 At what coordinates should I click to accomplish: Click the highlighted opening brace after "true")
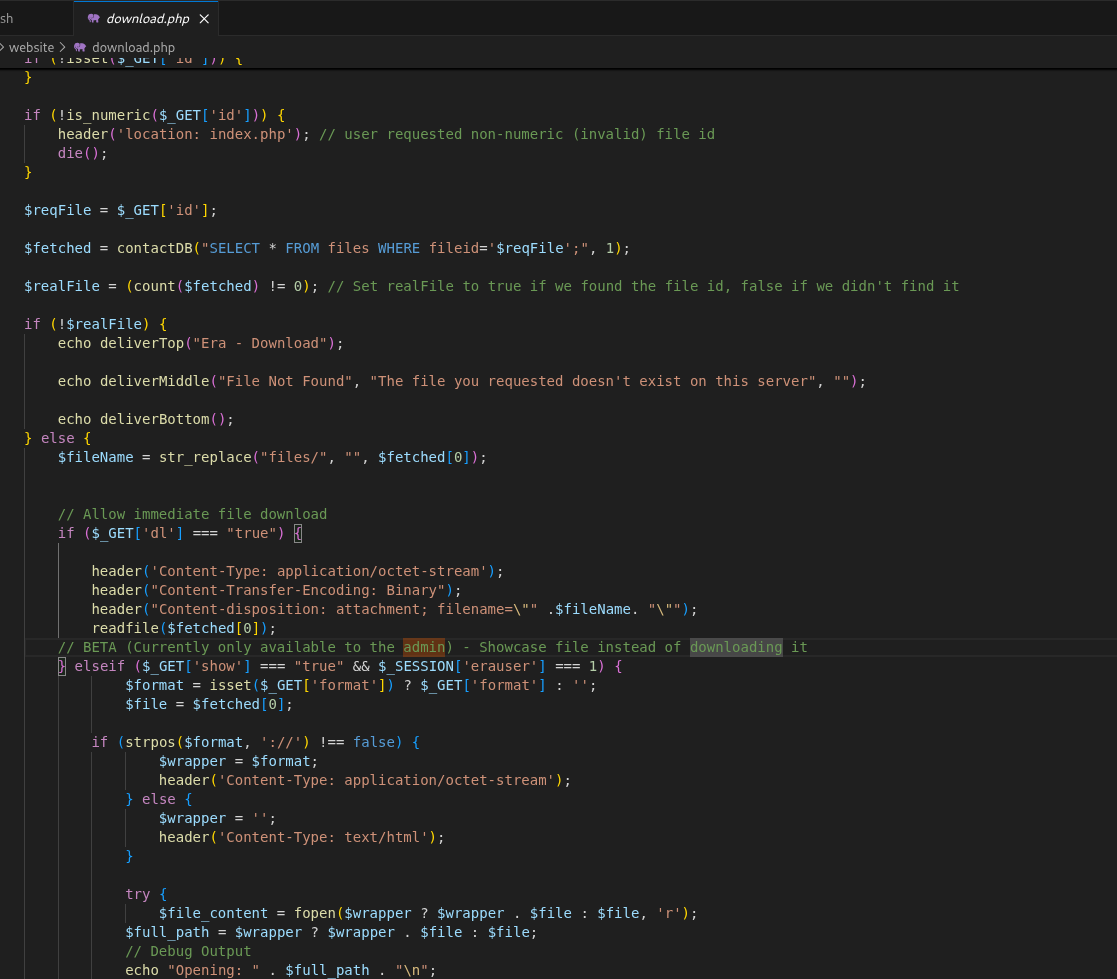[x=298, y=533]
